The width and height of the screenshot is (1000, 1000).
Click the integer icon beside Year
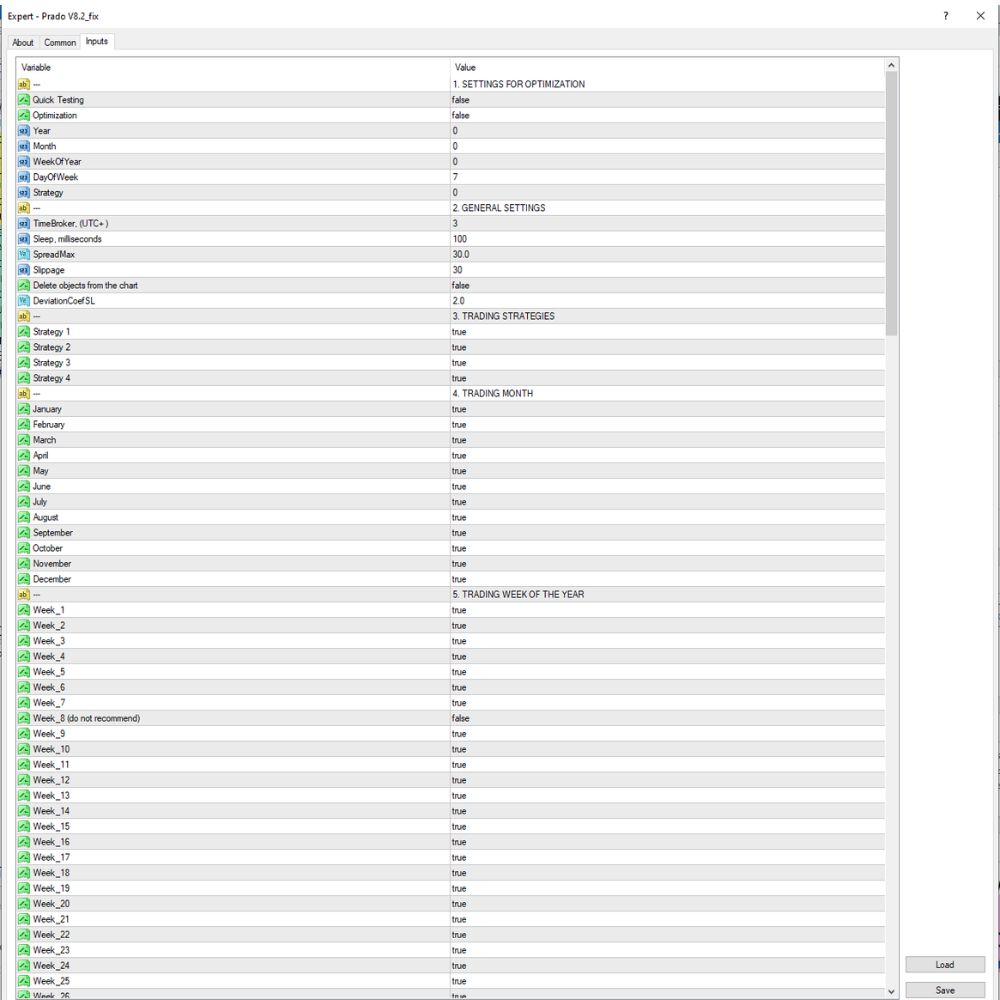click(24, 131)
